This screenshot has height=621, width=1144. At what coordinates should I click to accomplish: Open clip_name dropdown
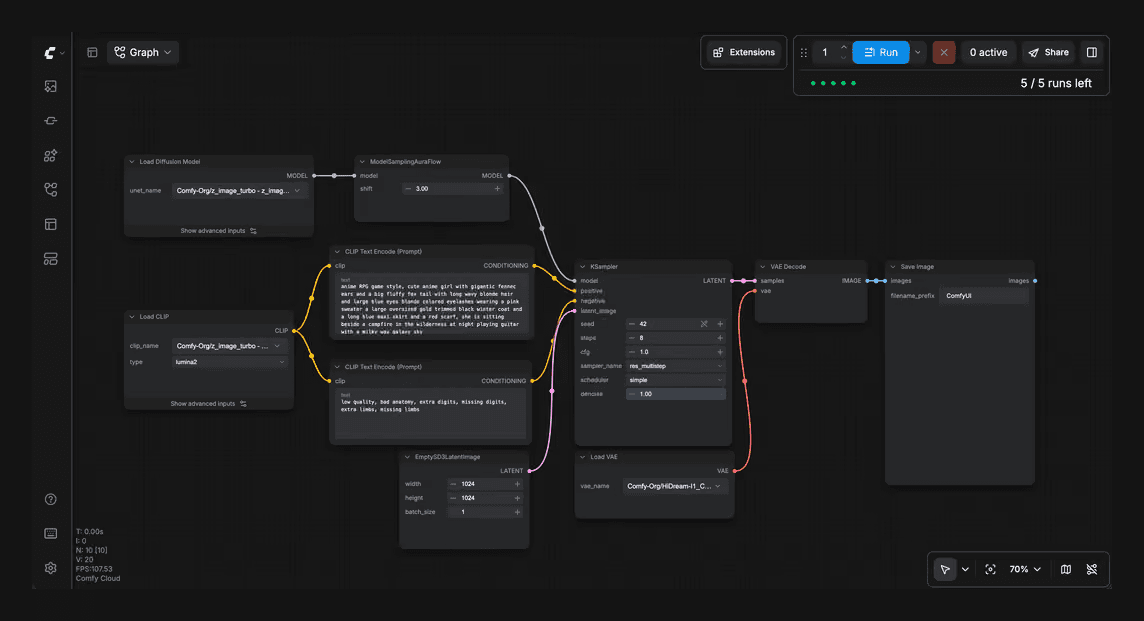pos(229,346)
